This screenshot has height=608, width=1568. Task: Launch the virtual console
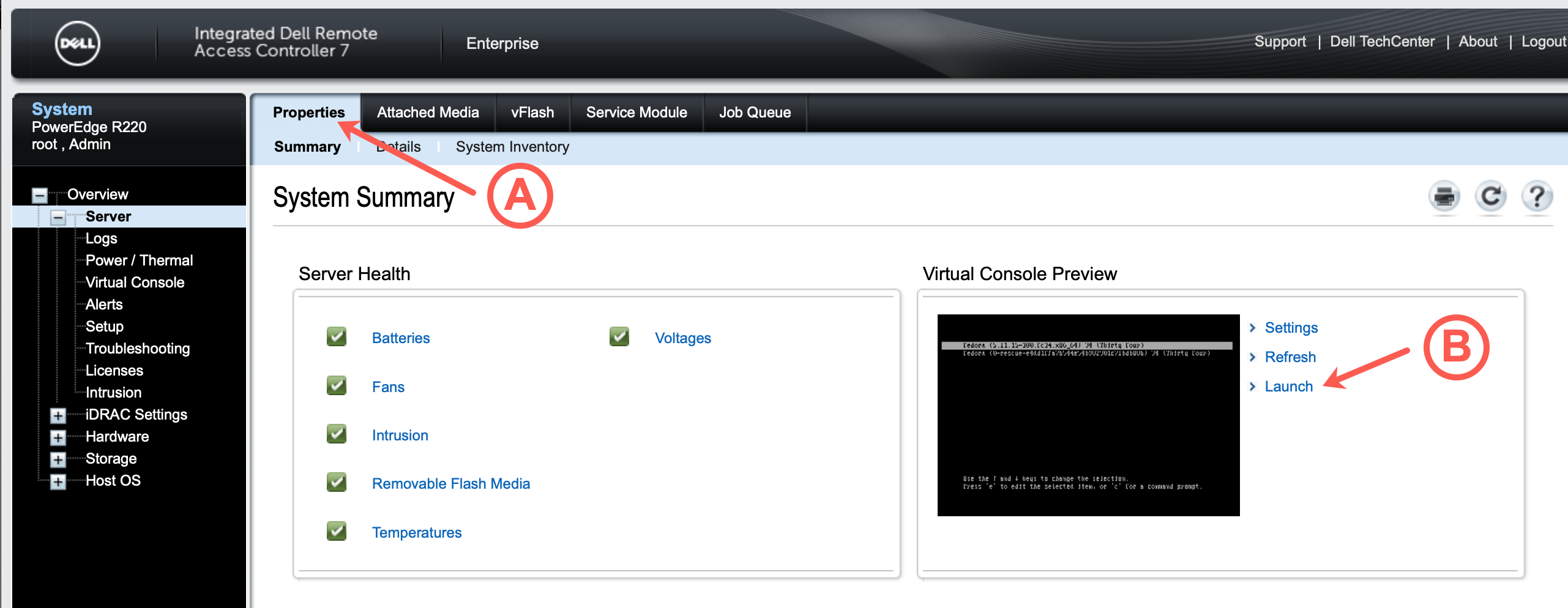click(1288, 387)
